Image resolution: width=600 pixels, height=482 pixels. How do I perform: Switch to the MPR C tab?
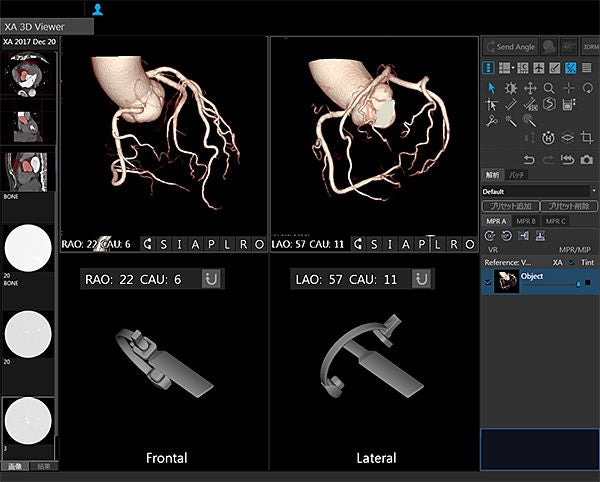coord(555,221)
